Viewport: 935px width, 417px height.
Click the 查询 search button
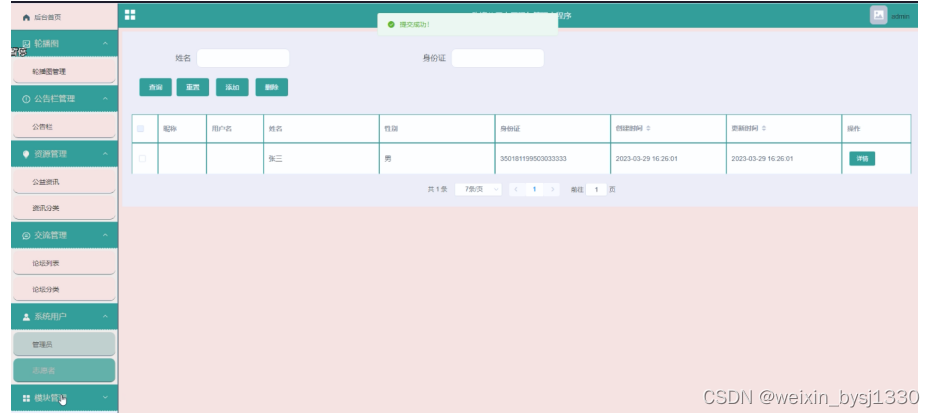[156, 87]
